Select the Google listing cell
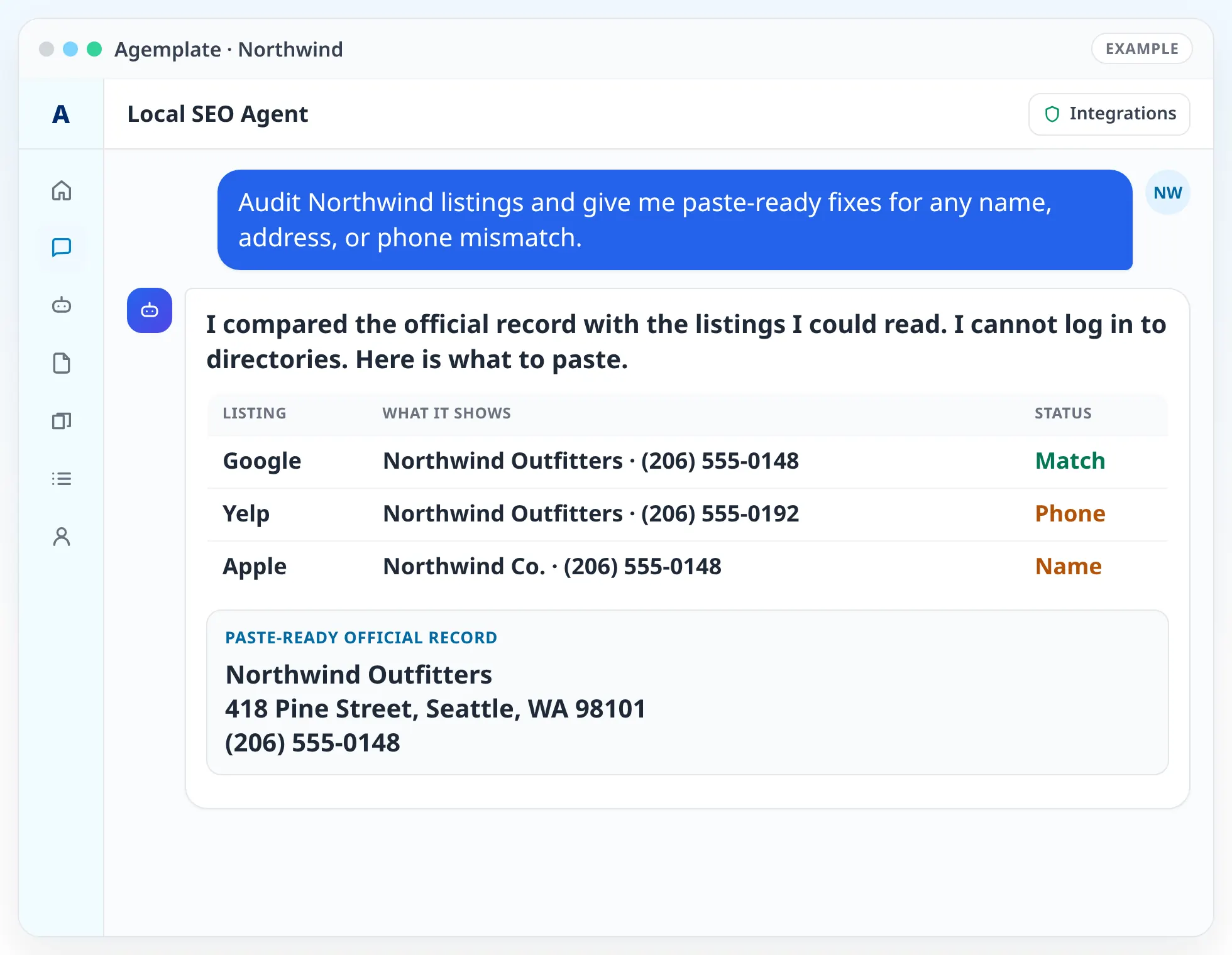 [x=262, y=461]
